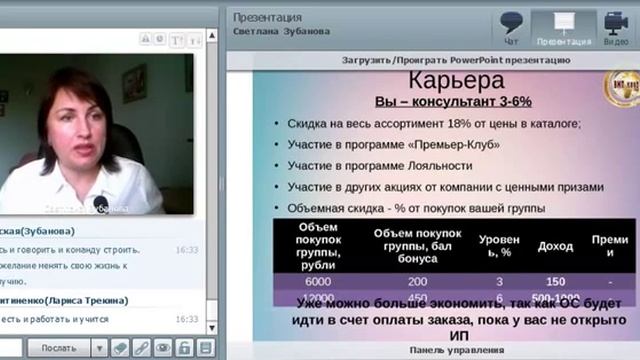Open the Панель управления bar
The height and width of the screenshot is (360, 640).
[456, 350]
